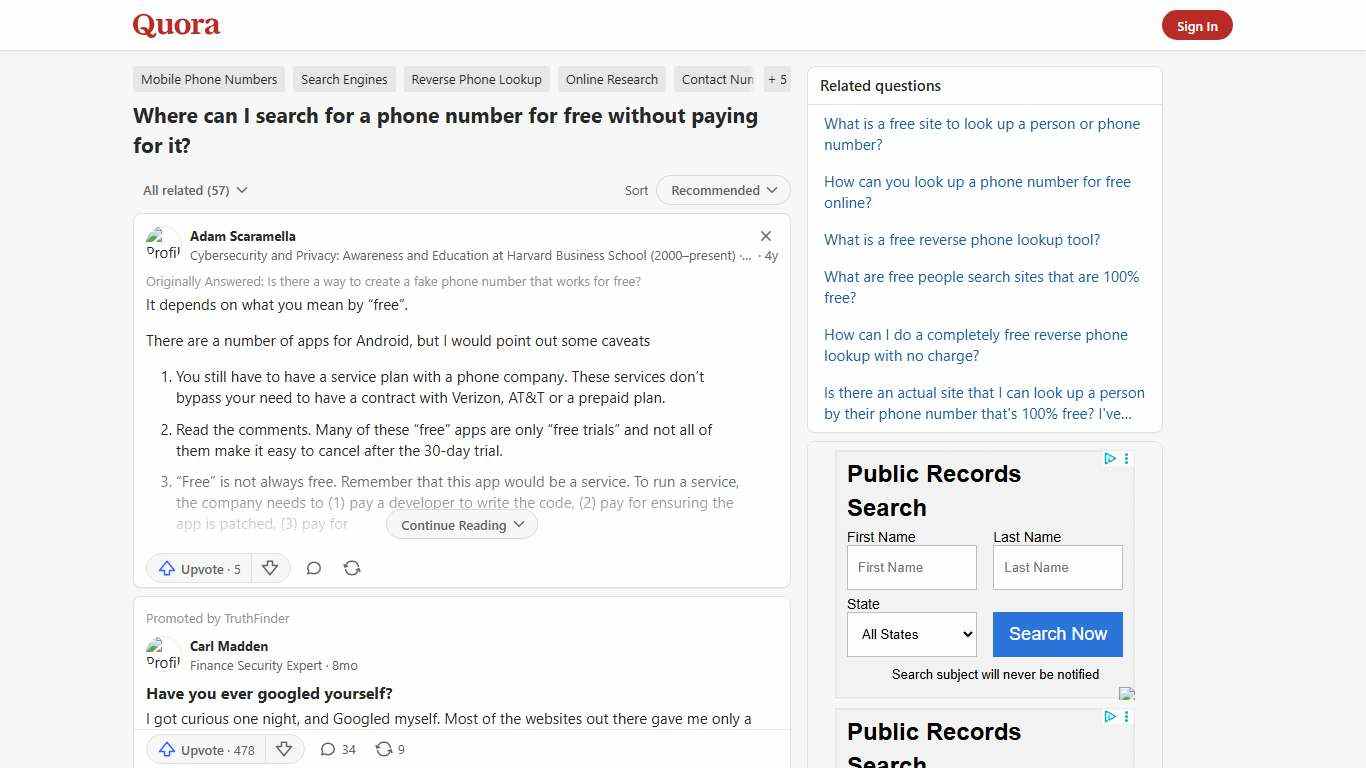The width and height of the screenshot is (1366, 768).
Task: Click the Quora logo
Action: 175,24
